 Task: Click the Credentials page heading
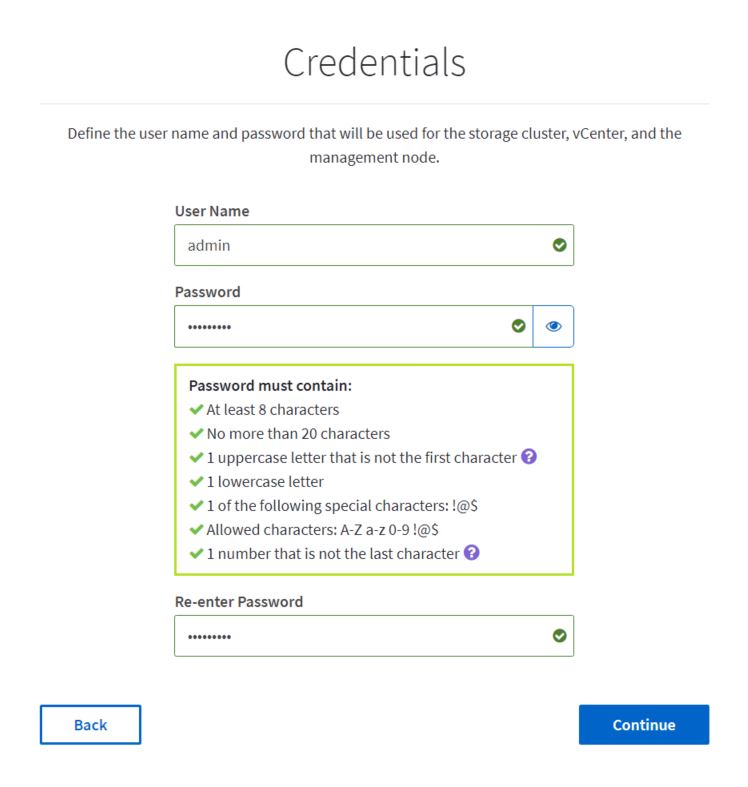click(x=374, y=62)
